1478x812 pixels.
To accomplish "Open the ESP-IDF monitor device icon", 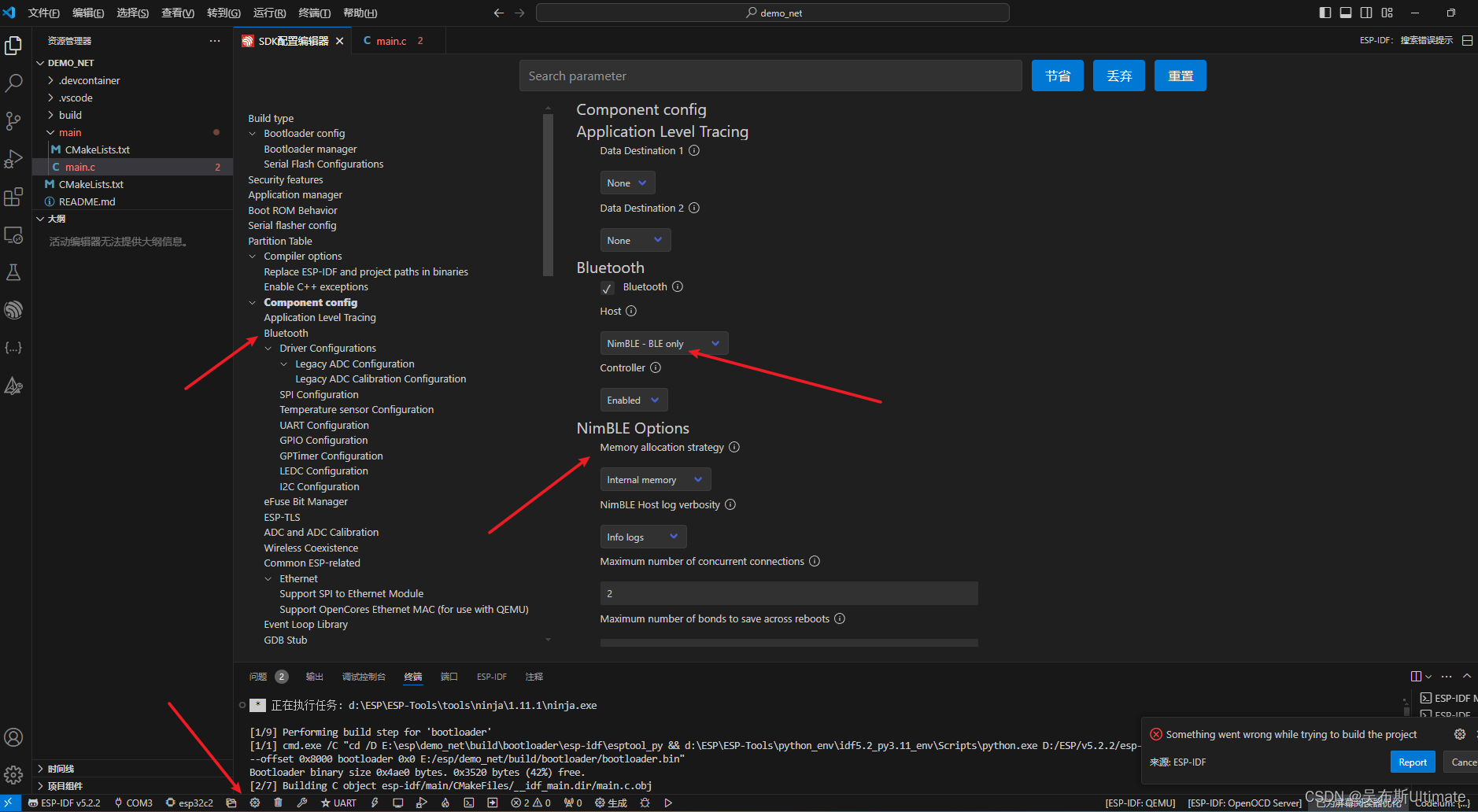I will pos(398,802).
